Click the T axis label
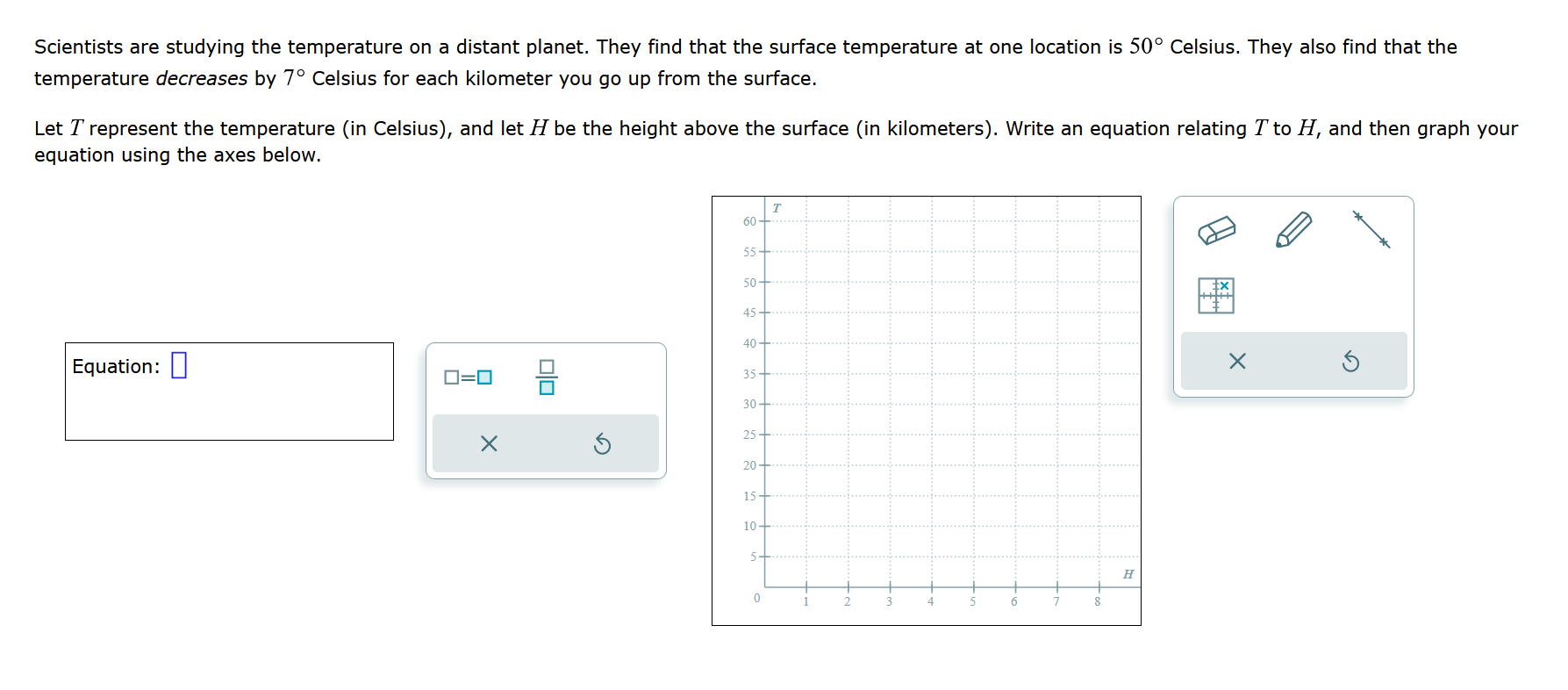This screenshot has width=1568, height=690. click(x=776, y=207)
